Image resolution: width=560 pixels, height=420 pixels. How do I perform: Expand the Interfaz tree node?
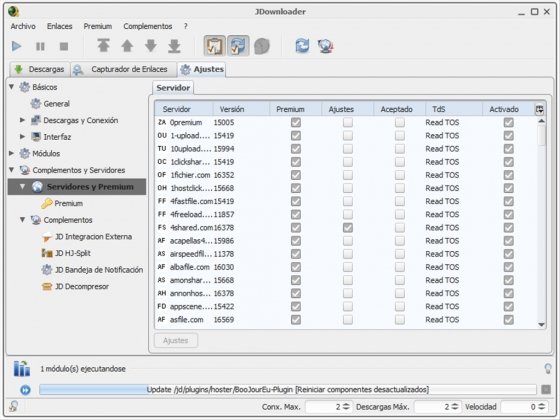[22, 136]
